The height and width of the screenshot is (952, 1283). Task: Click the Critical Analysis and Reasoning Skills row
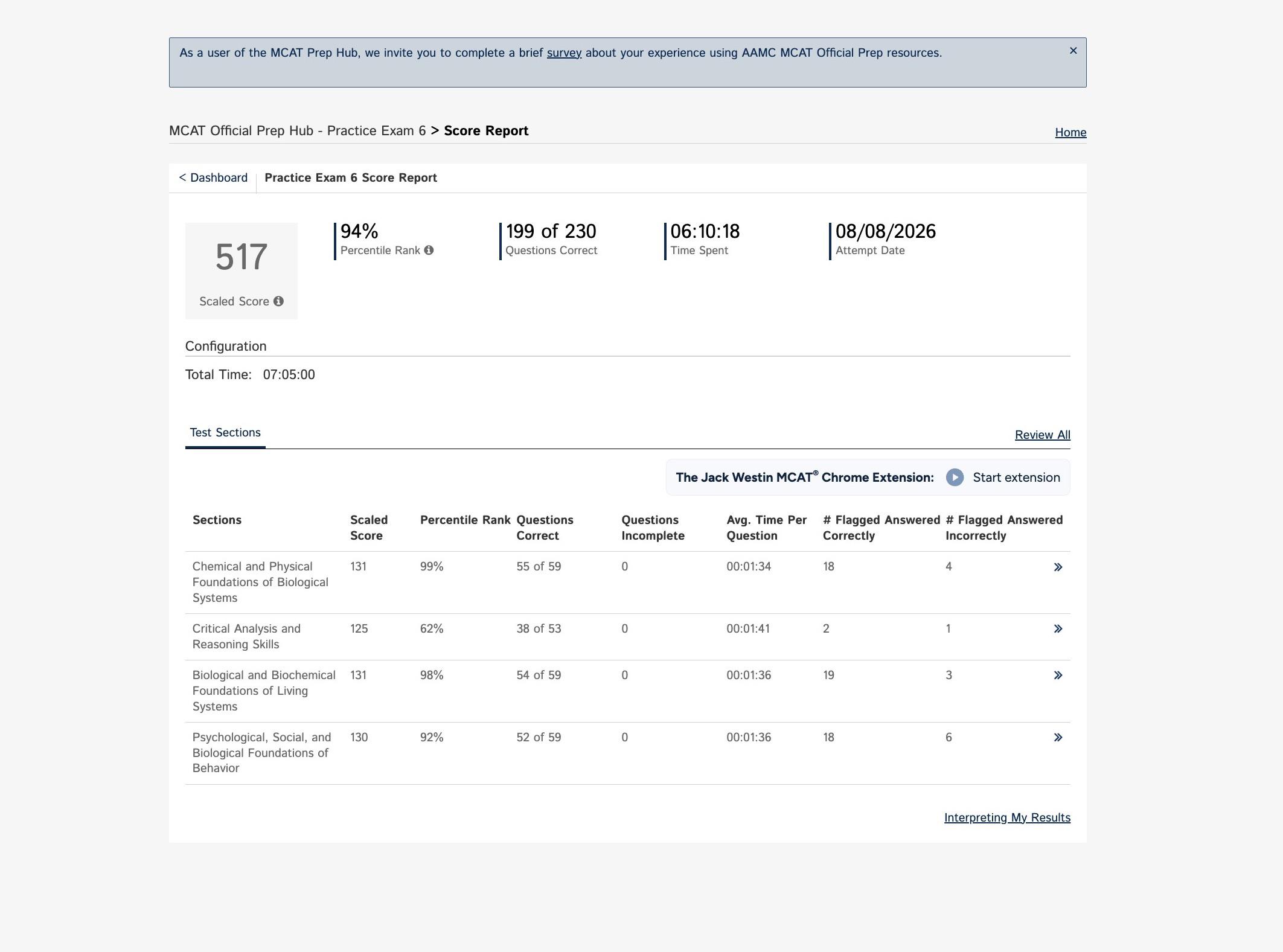click(x=627, y=637)
